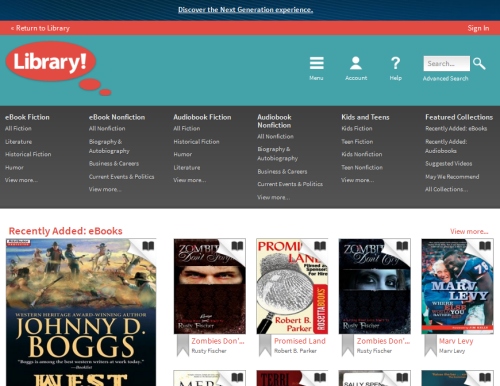The height and width of the screenshot is (386, 500).
Task: Expand View more under eBook Fiction
Action: [x=21, y=180]
